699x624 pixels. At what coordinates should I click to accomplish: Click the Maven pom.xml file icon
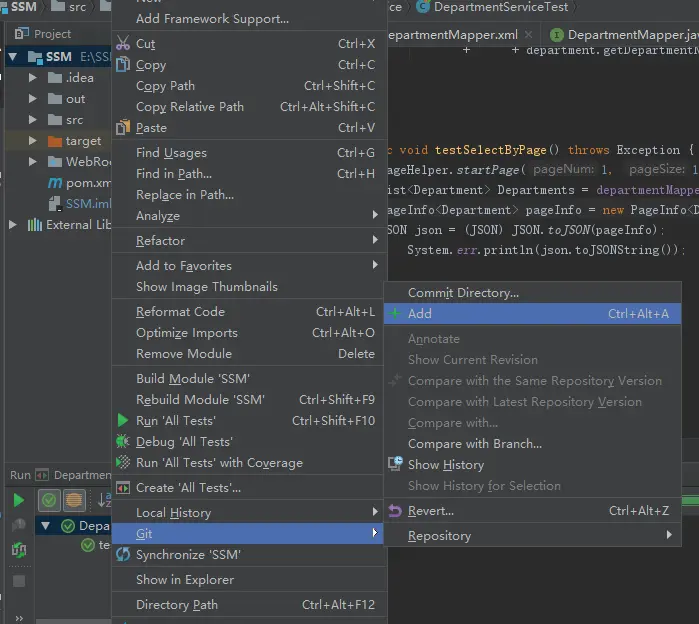pos(55,183)
